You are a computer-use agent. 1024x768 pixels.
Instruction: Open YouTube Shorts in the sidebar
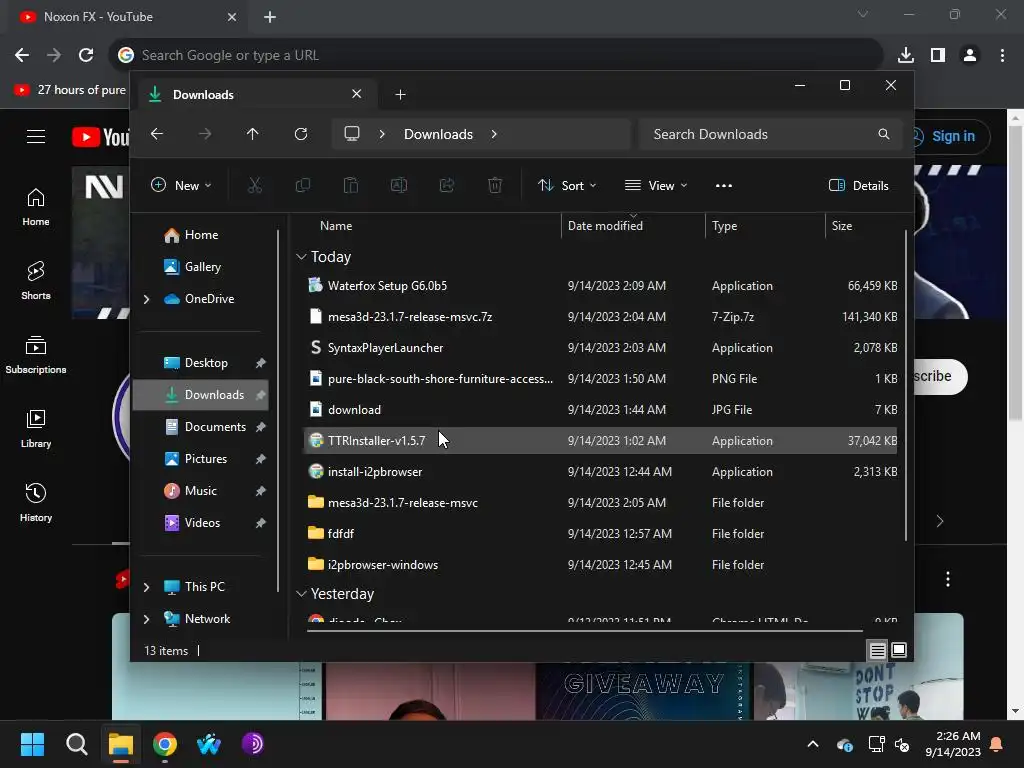(36, 280)
